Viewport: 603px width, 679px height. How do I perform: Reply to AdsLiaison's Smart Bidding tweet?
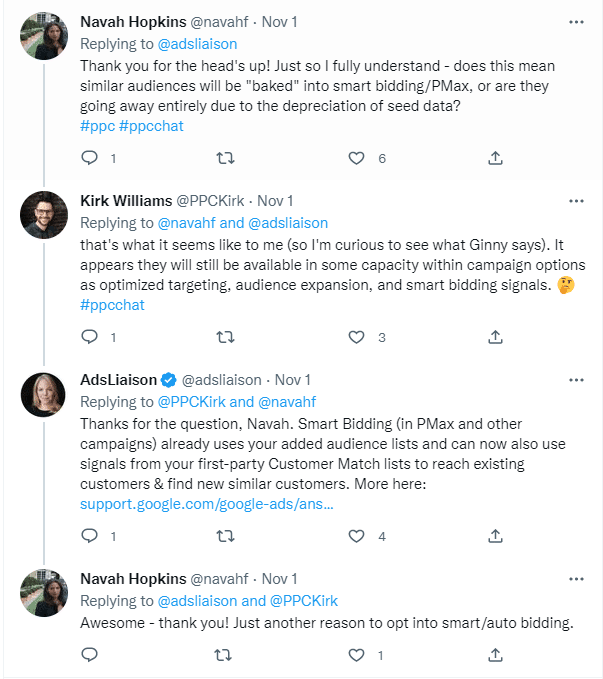[x=89, y=536]
